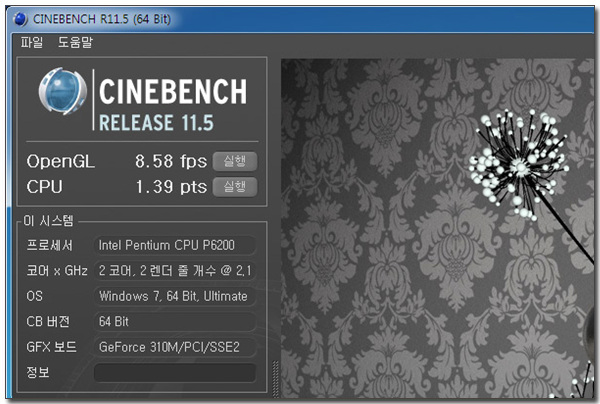This screenshot has width=600, height=404.
Task: Select the CB 버전 64 Bit value
Action: click(x=175, y=322)
